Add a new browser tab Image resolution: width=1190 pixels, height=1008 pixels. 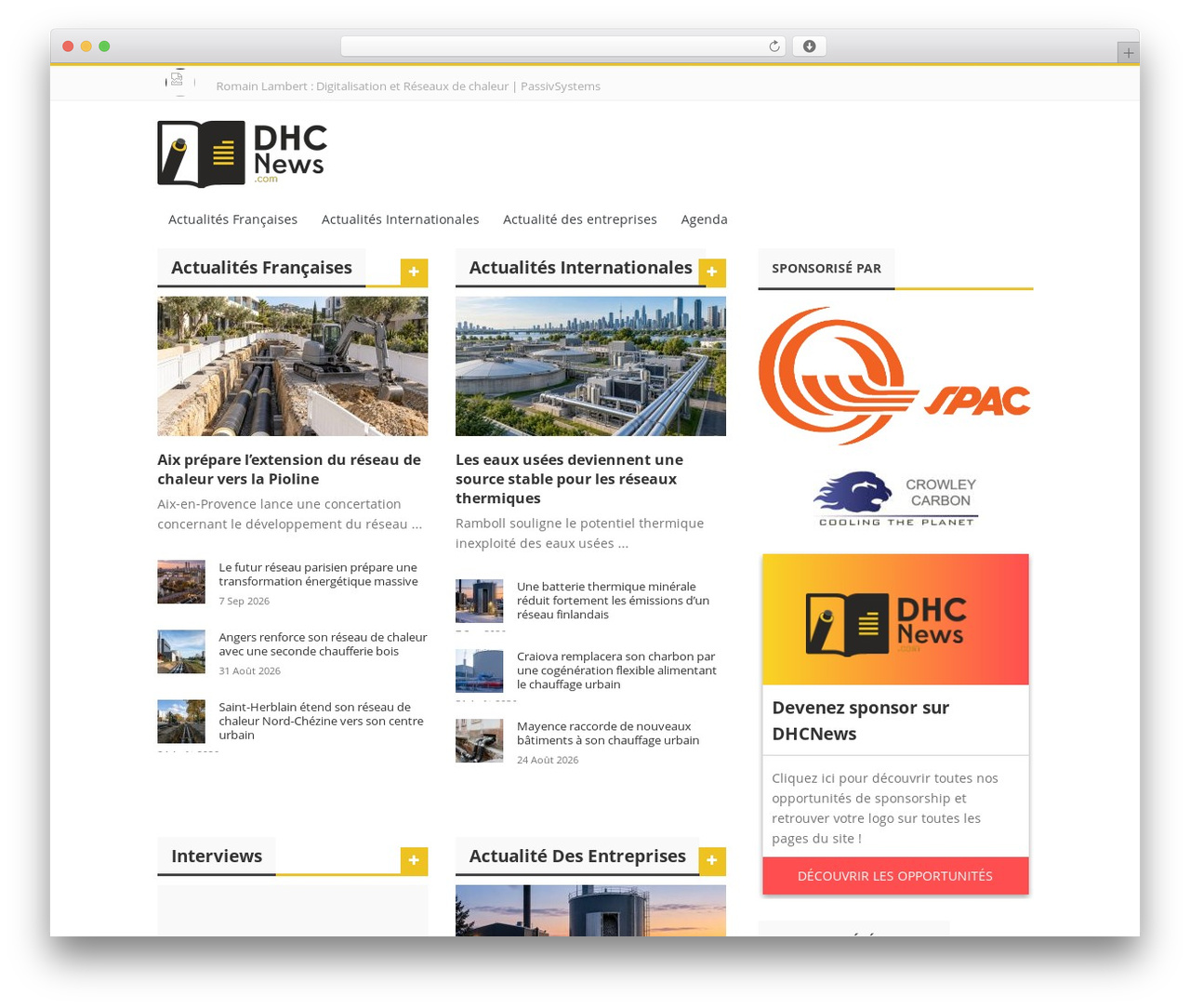1128,53
